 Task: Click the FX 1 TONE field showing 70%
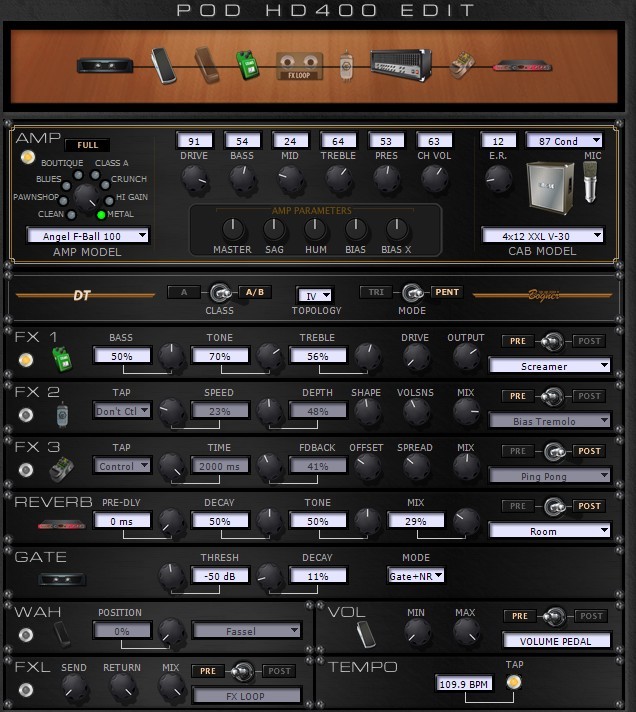click(x=220, y=356)
